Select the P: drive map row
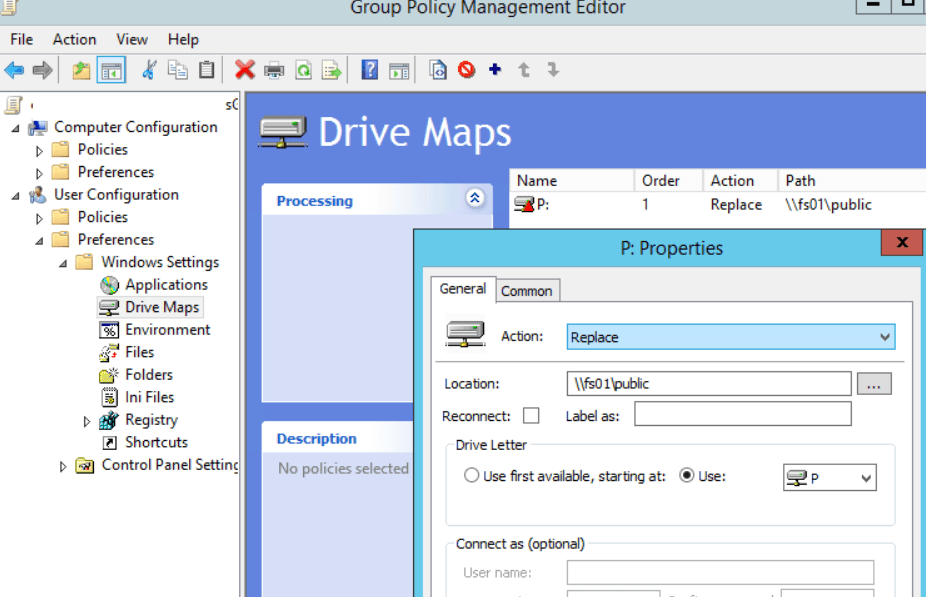The image size is (926, 597). coord(718,205)
